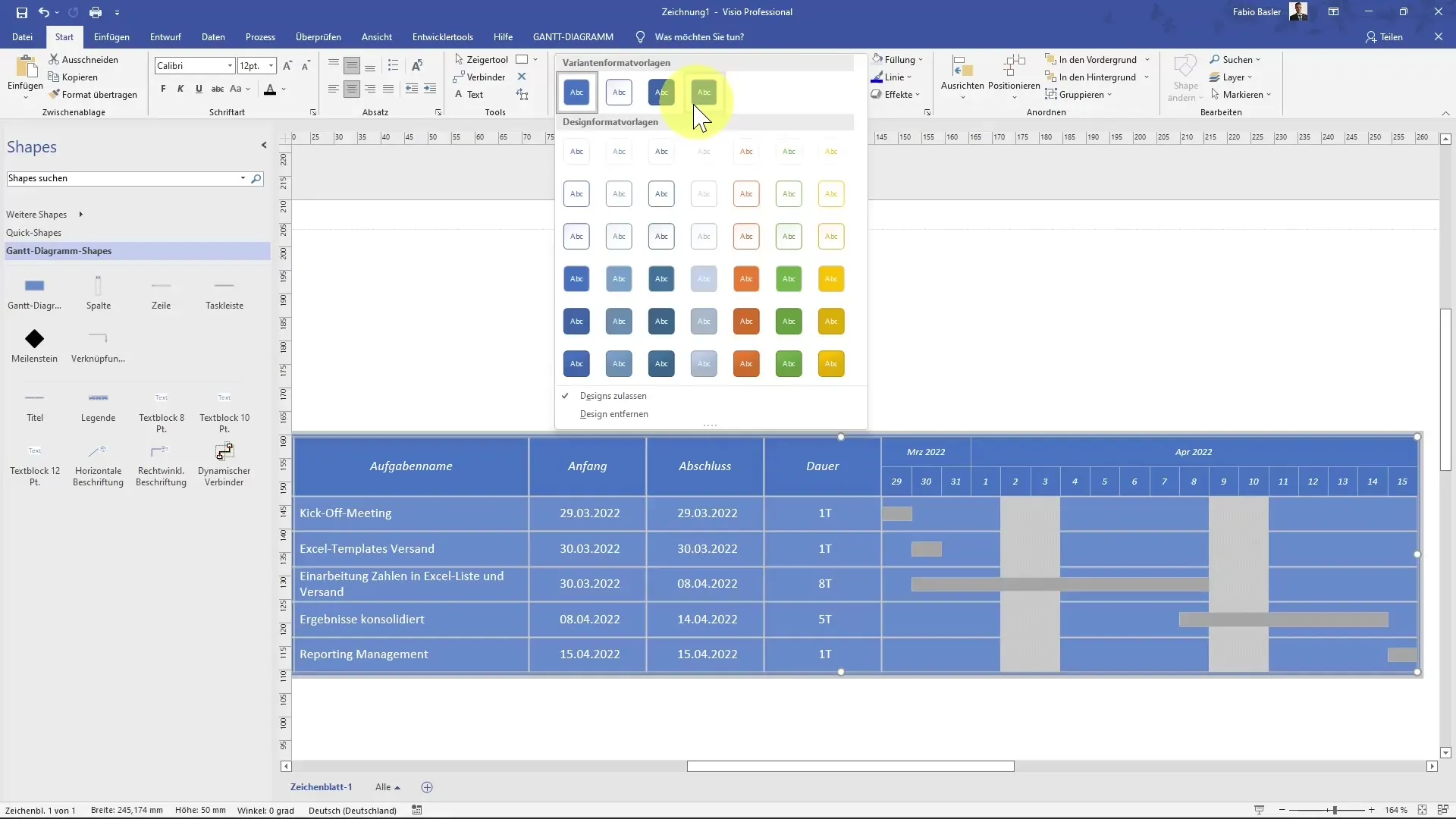The width and height of the screenshot is (1456, 819).
Task: Toggle Bold formatting
Action: (x=163, y=89)
